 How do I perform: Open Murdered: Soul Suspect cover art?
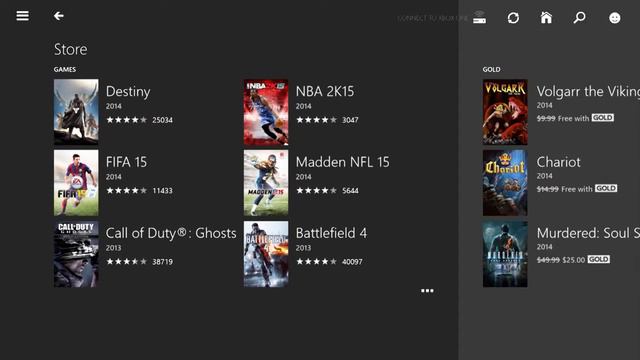pos(505,254)
